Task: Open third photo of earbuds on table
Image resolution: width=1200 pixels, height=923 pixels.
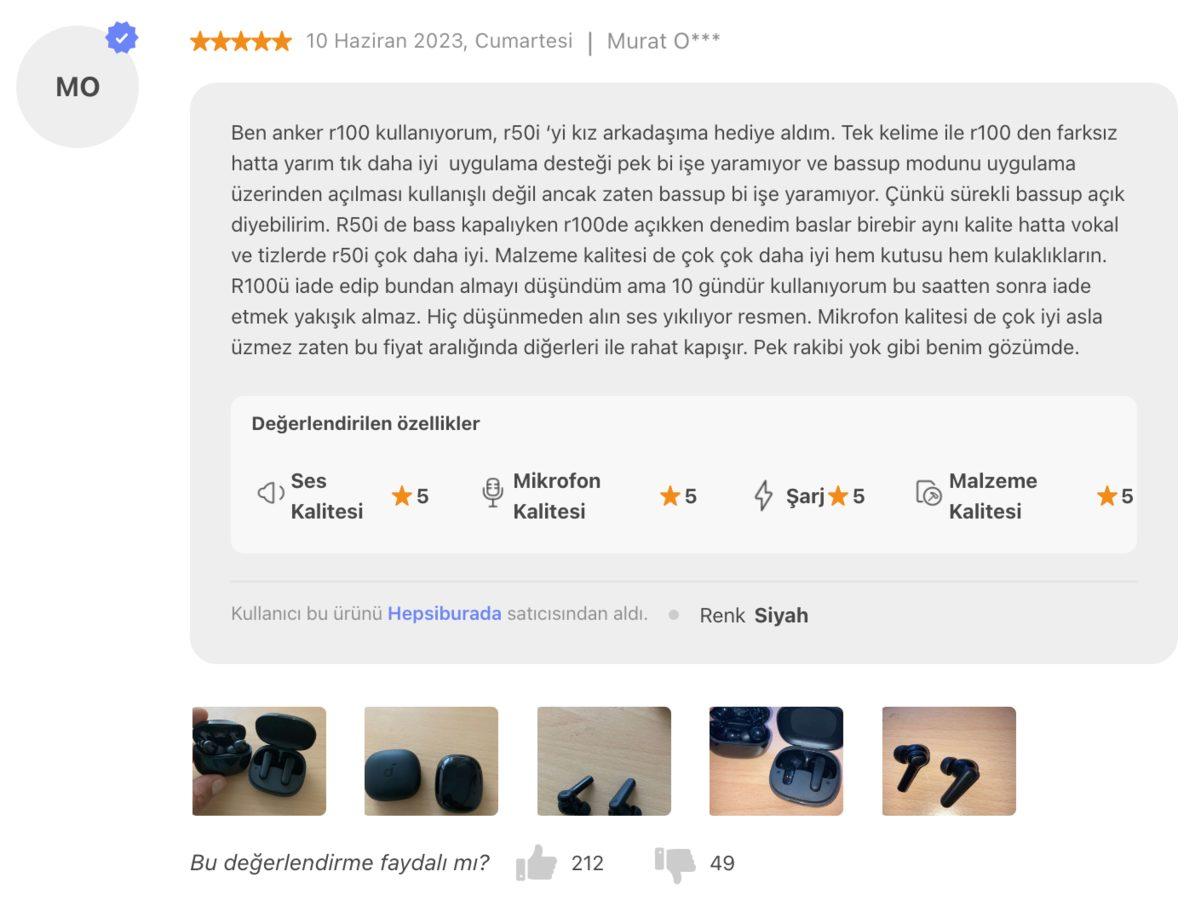Action: coord(604,761)
